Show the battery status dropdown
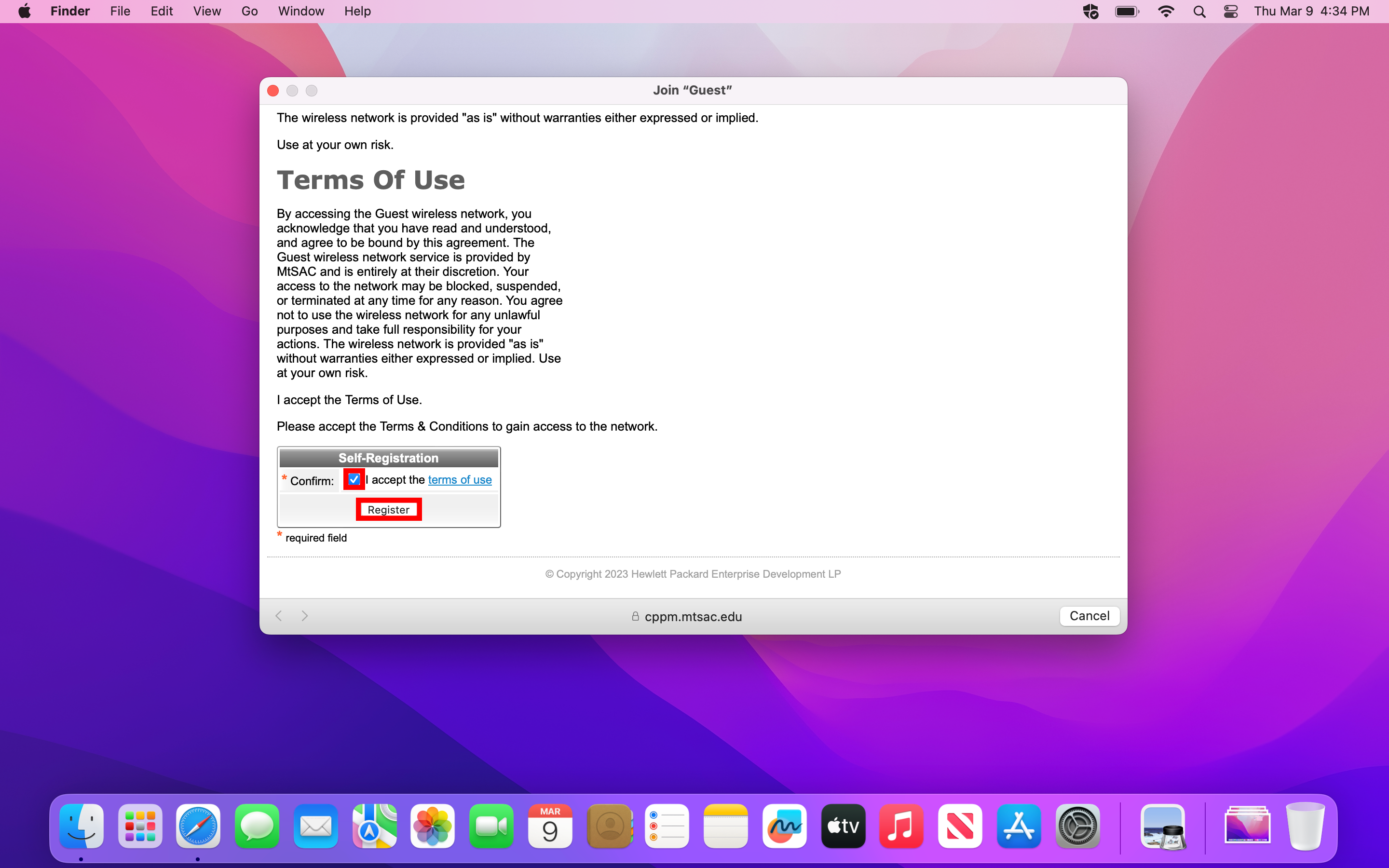This screenshot has width=1389, height=868. [x=1127, y=12]
